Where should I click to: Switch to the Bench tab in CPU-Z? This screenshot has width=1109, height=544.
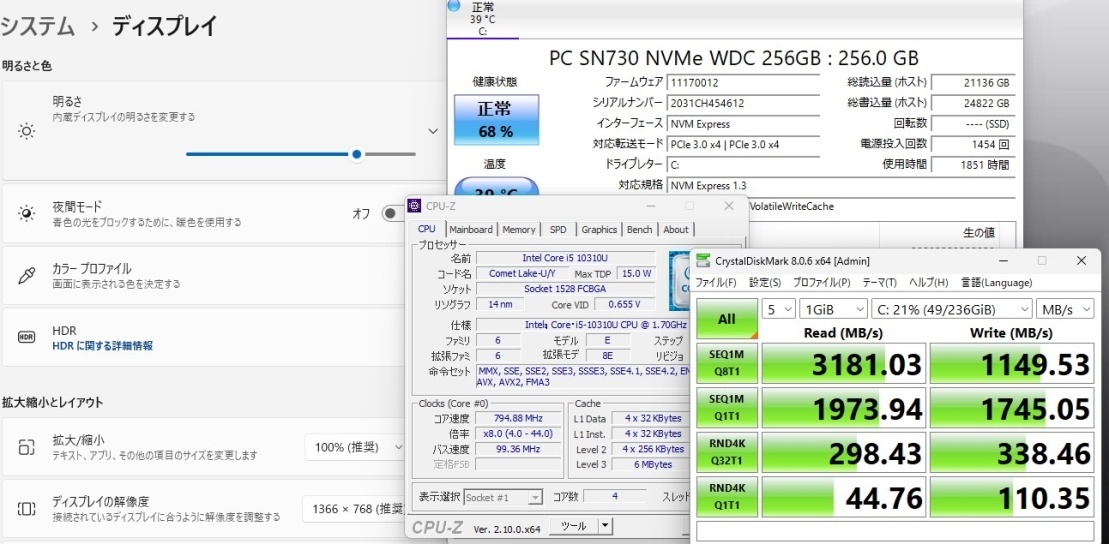click(639, 229)
